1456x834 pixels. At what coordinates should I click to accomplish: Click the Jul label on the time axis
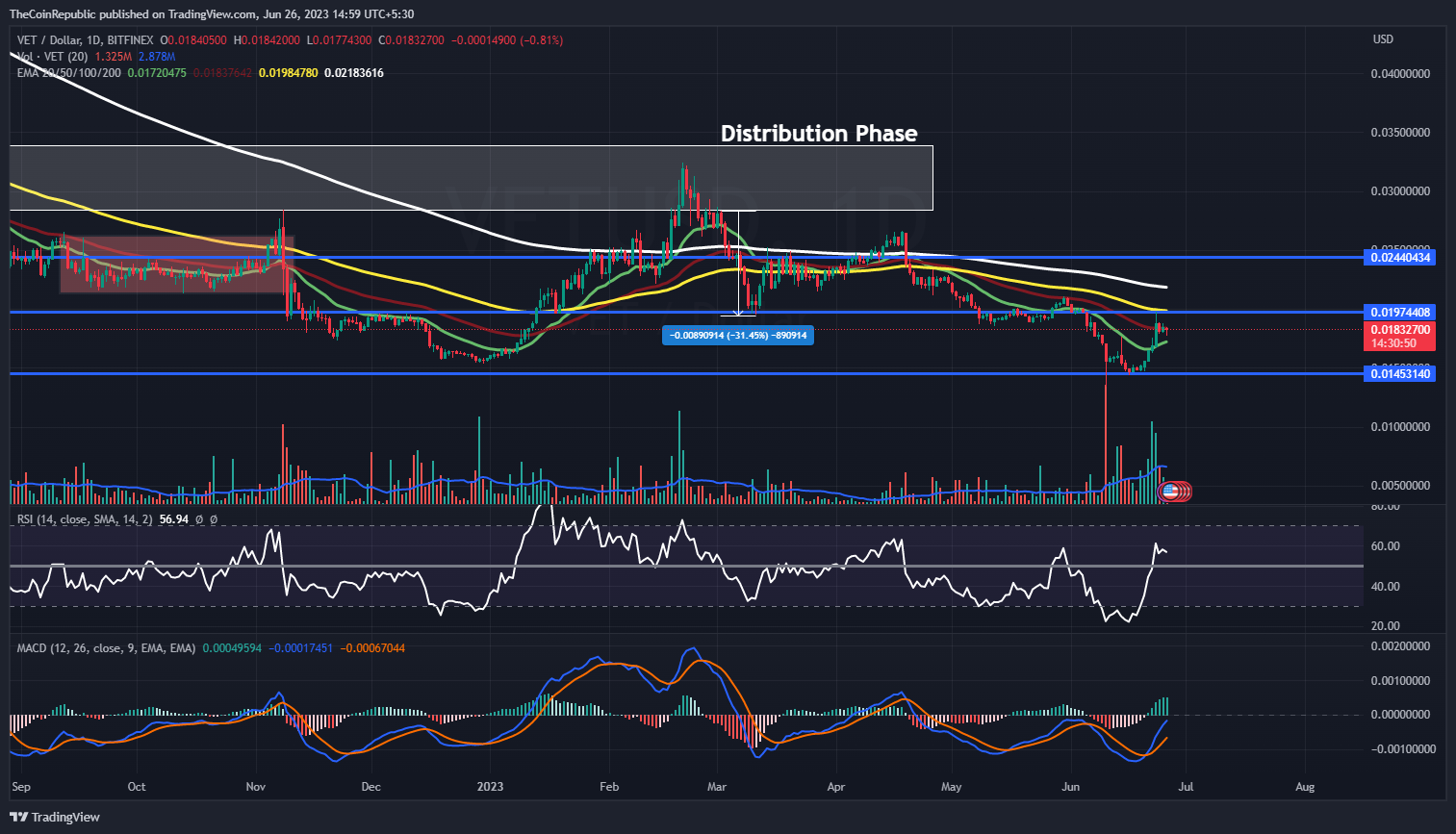click(x=1186, y=787)
